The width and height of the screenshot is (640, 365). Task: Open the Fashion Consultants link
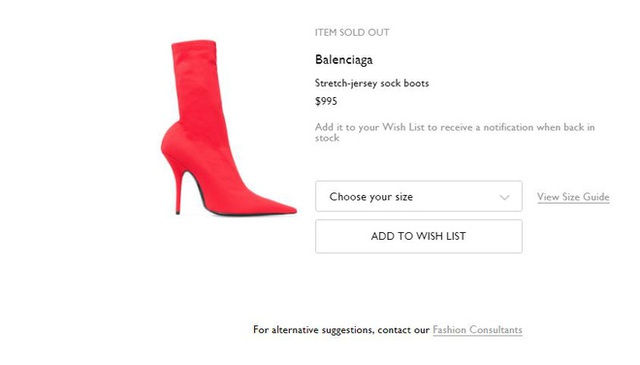tap(477, 329)
